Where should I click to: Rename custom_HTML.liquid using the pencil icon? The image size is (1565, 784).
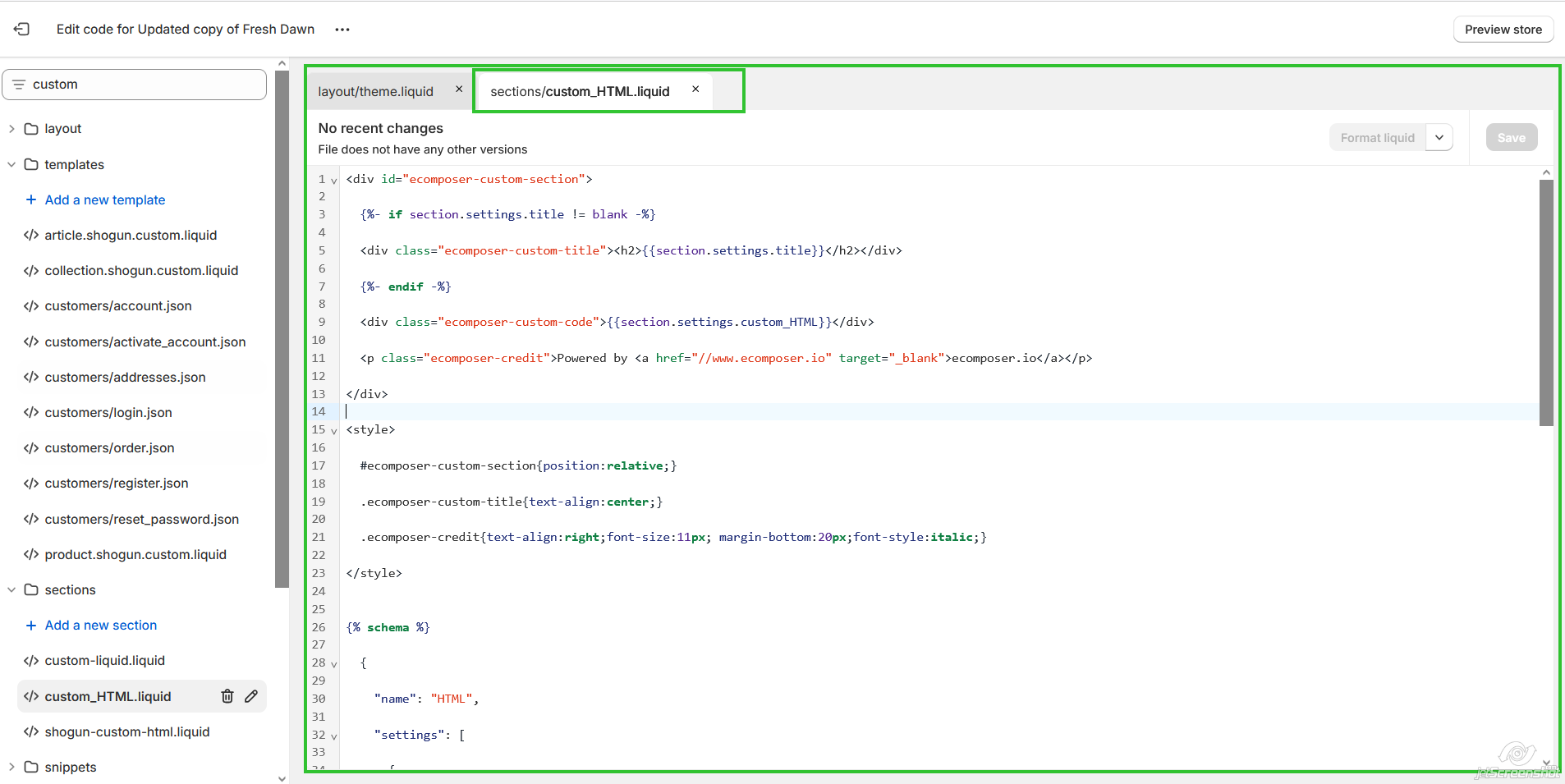pos(251,696)
